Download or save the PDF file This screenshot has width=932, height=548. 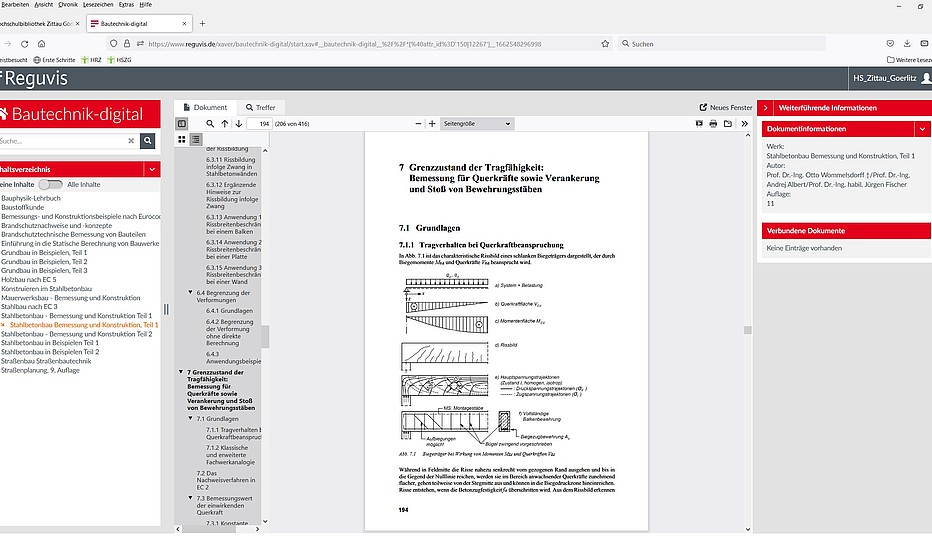[x=728, y=124]
